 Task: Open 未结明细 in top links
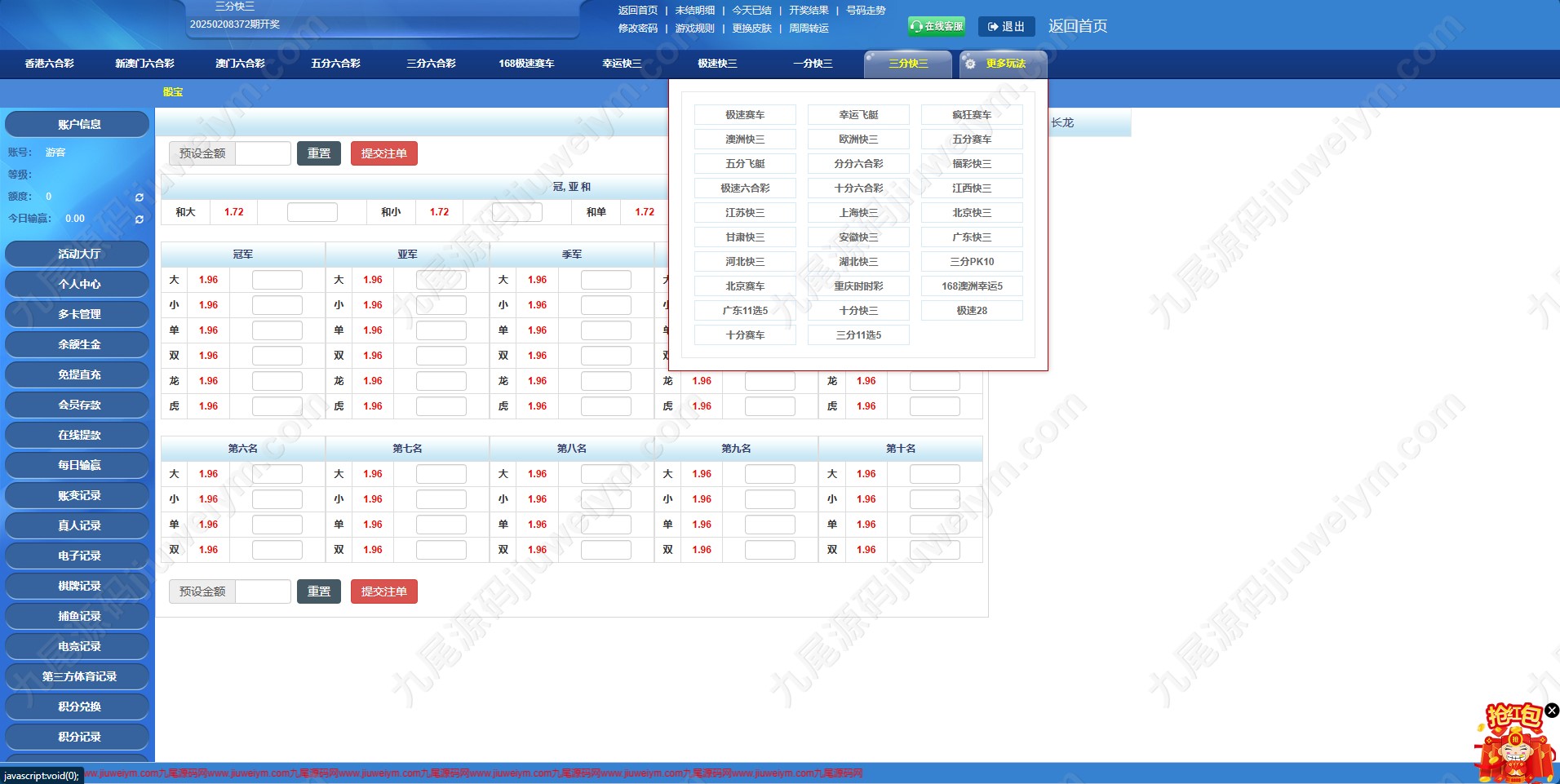[x=694, y=11]
